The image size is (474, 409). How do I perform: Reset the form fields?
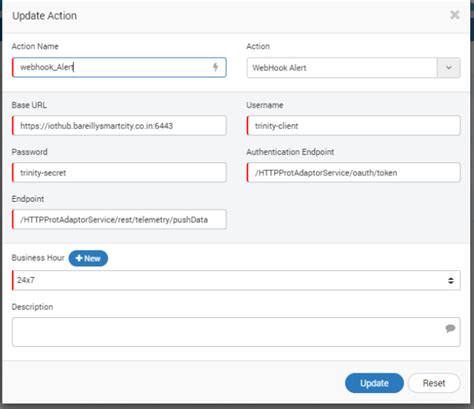click(x=434, y=383)
